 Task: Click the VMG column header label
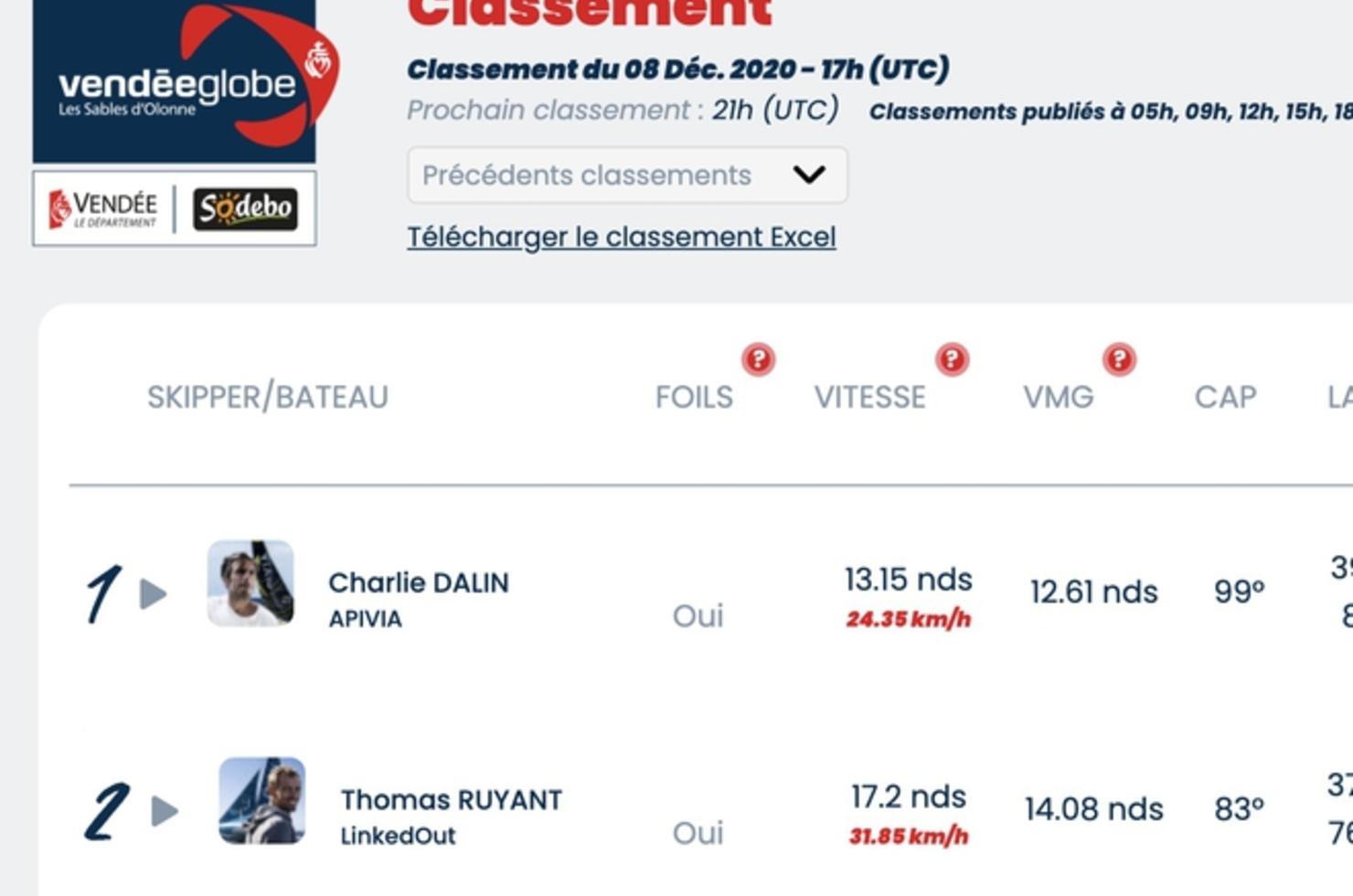(1059, 397)
